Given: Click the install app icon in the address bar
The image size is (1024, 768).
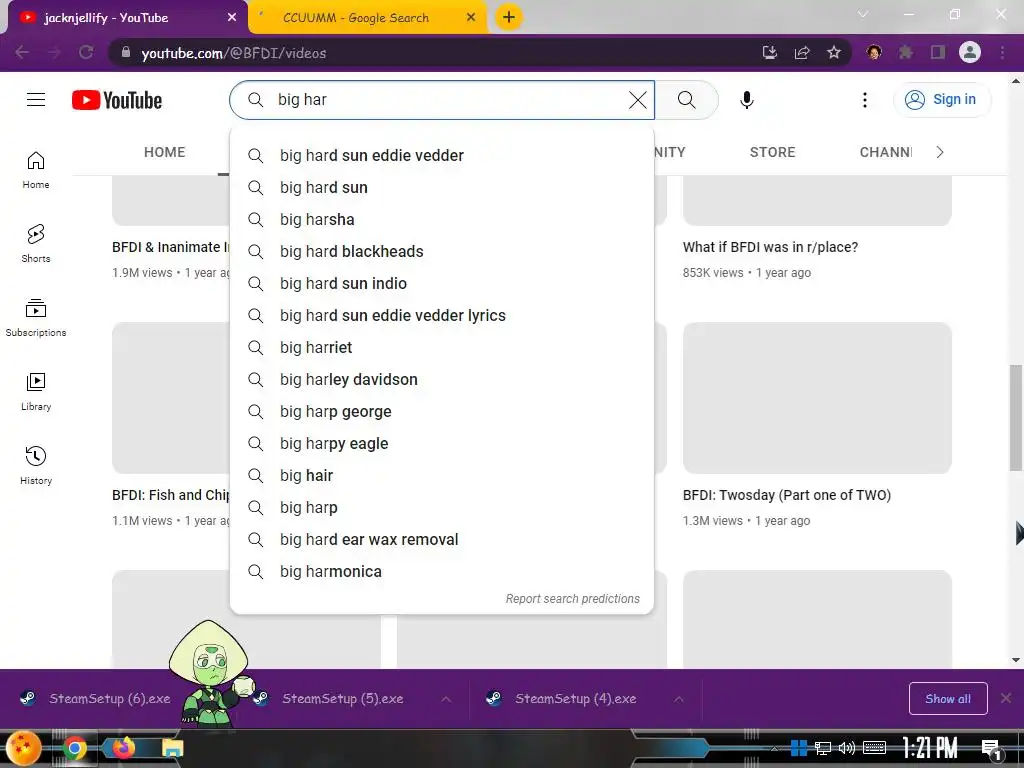Looking at the screenshot, I should point(770,52).
